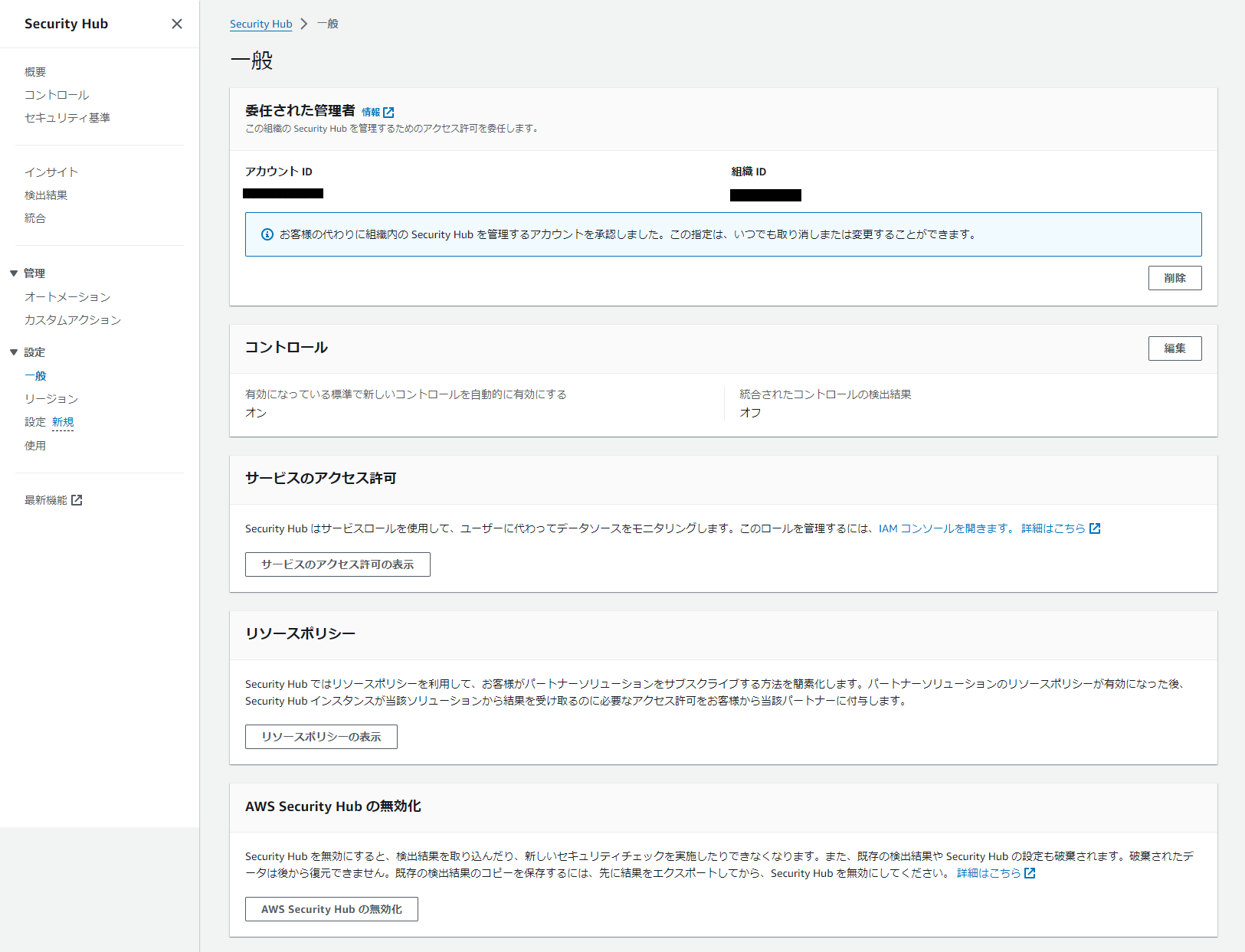Open リージョン under 設定
The width and height of the screenshot is (1245, 952).
click(x=51, y=399)
